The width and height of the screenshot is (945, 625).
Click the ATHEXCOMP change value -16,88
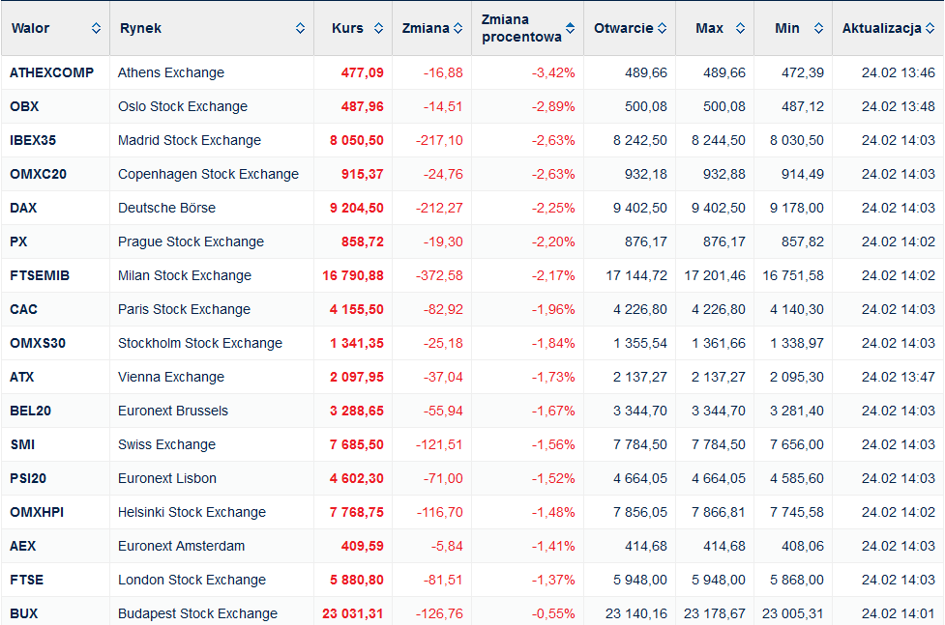click(443, 72)
